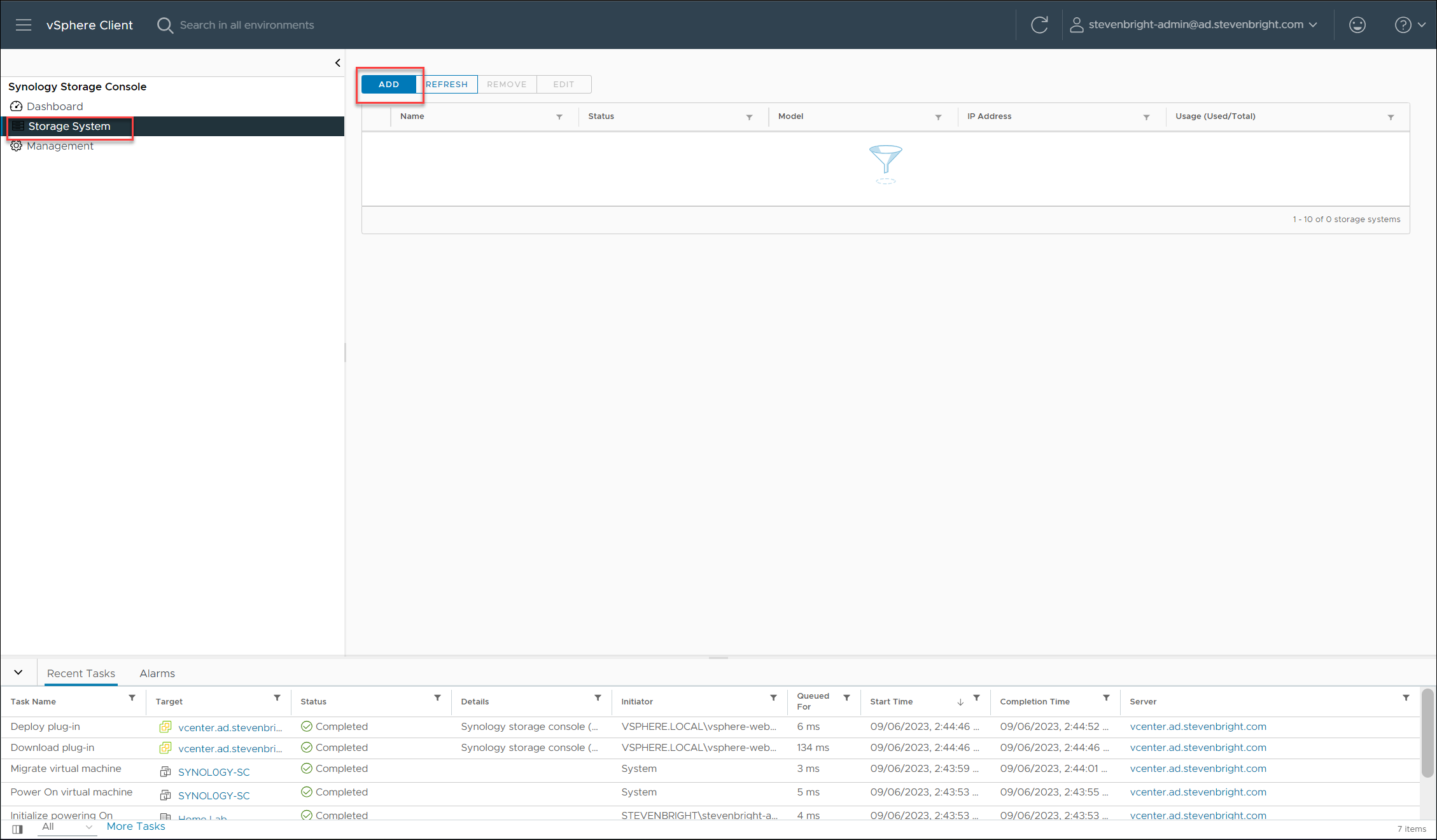Click the recent tasks vertical scrollbar

(1427, 732)
